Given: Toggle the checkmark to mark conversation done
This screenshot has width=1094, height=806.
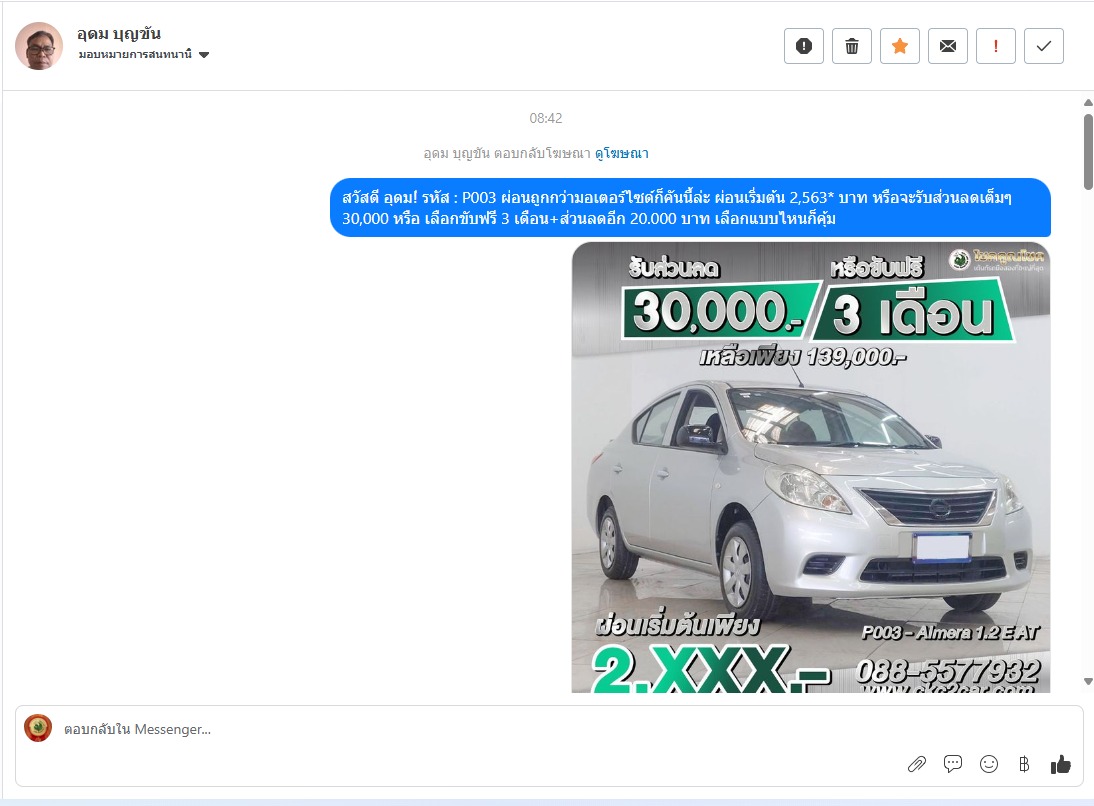Looking at the screenshot, I should click(1044, 46).
